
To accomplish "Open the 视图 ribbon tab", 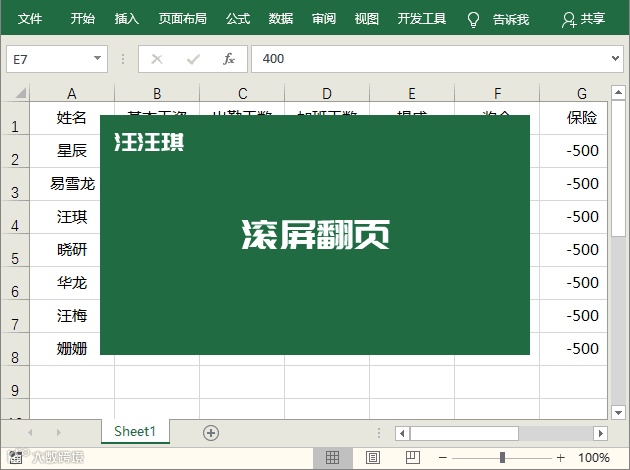I will (366, 18).
